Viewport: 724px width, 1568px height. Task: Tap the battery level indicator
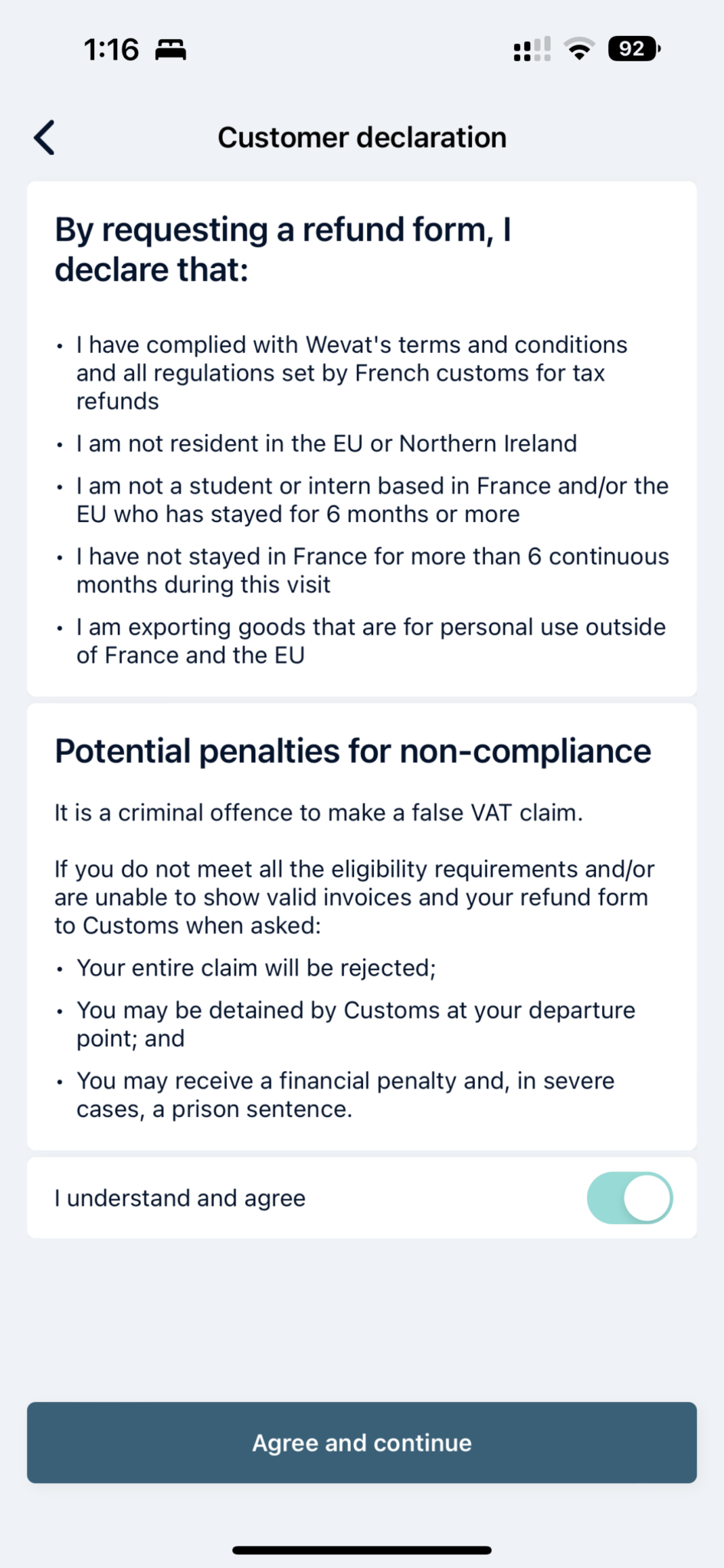[633, 49]
